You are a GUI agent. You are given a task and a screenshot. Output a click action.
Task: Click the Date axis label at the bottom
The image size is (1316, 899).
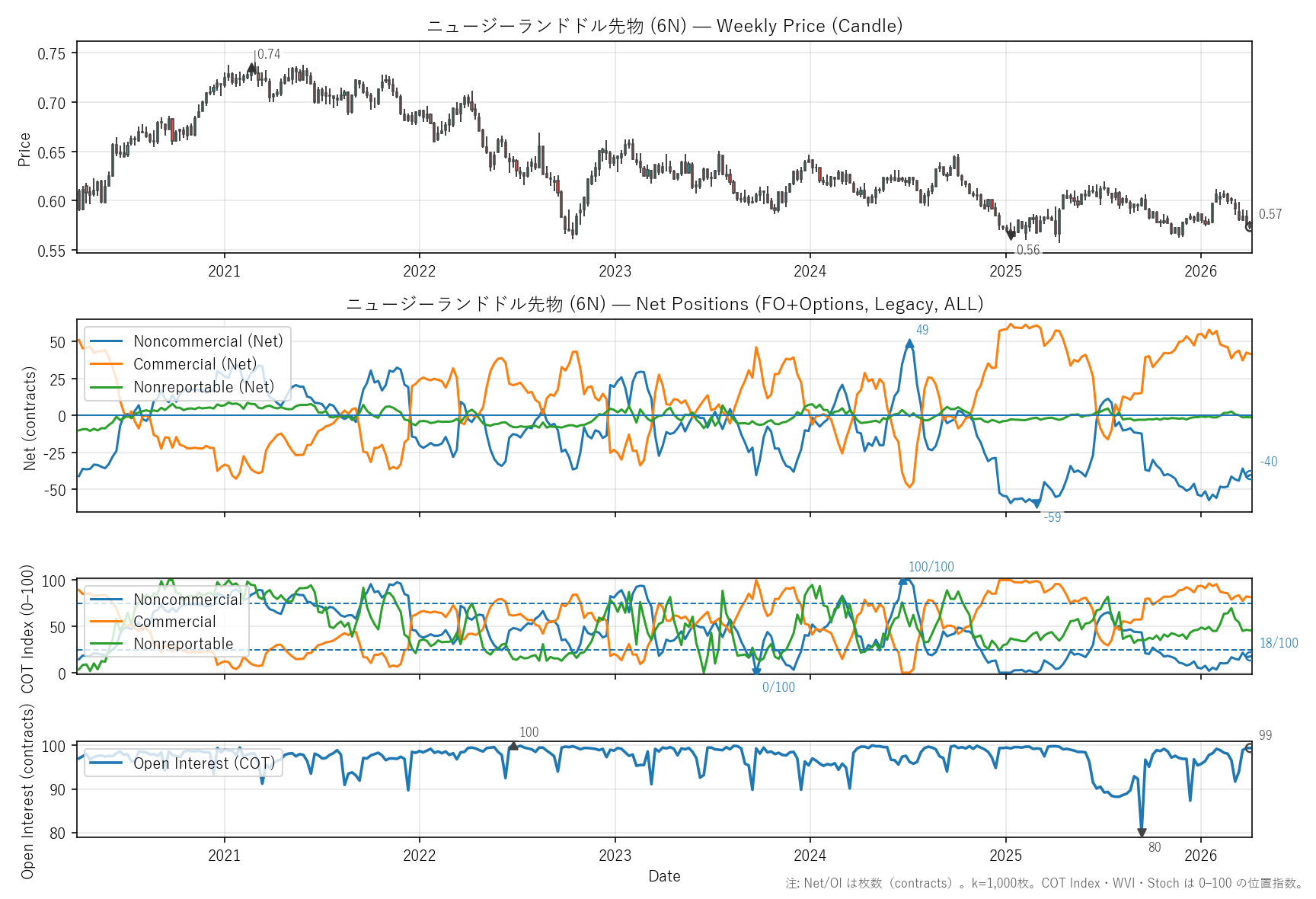664,876
